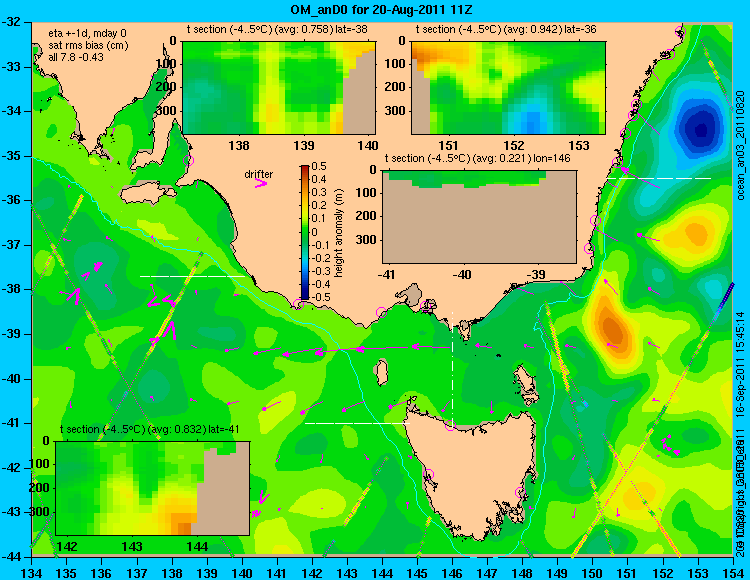The width and height of the screenshot is (750, 580).
Task: Click the plot title OM_anD0 for 20-Aug-2011 11Z
Action: [x=381, y=10]
